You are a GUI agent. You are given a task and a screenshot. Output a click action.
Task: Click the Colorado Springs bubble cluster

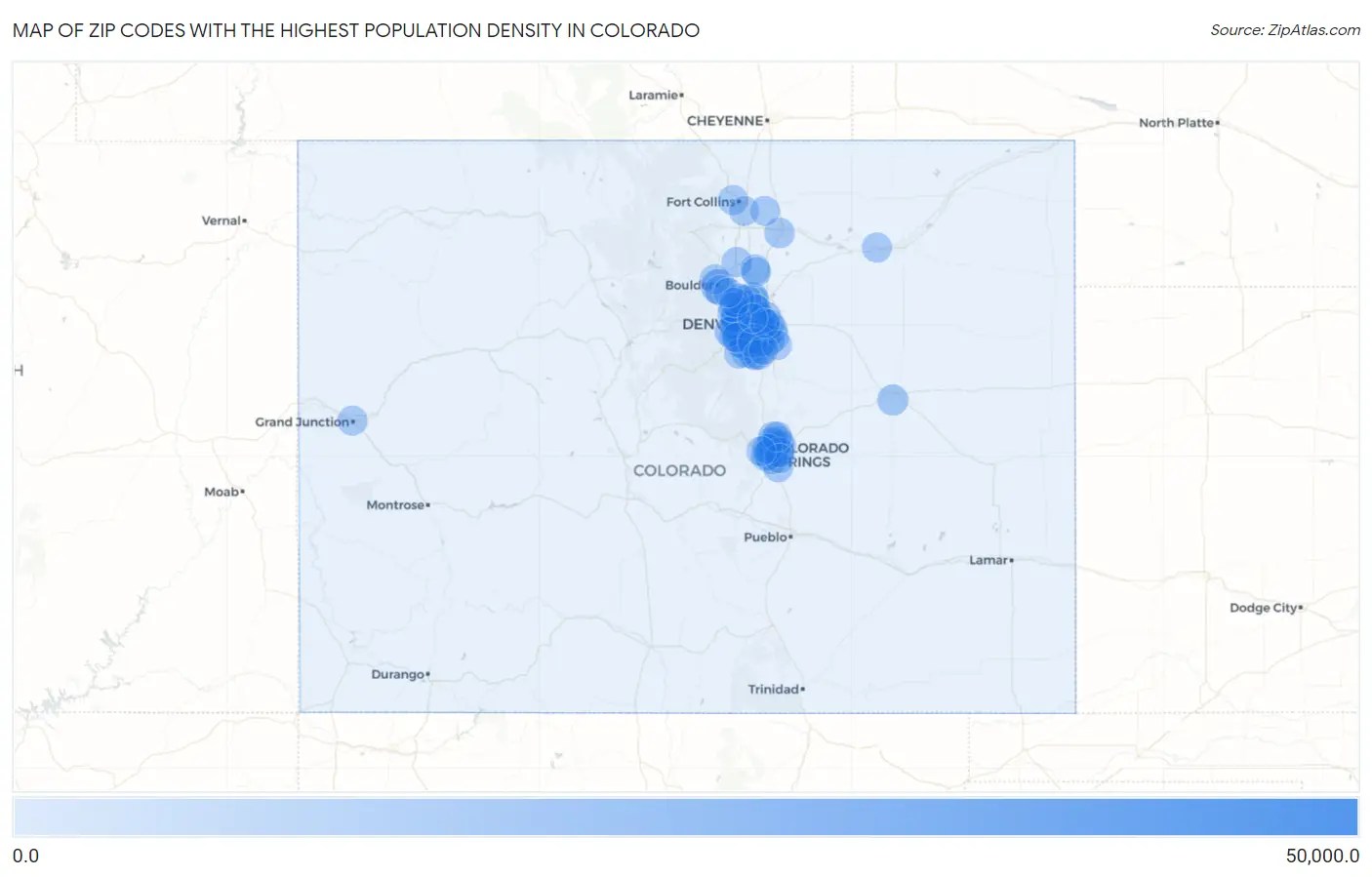(772, 450)
